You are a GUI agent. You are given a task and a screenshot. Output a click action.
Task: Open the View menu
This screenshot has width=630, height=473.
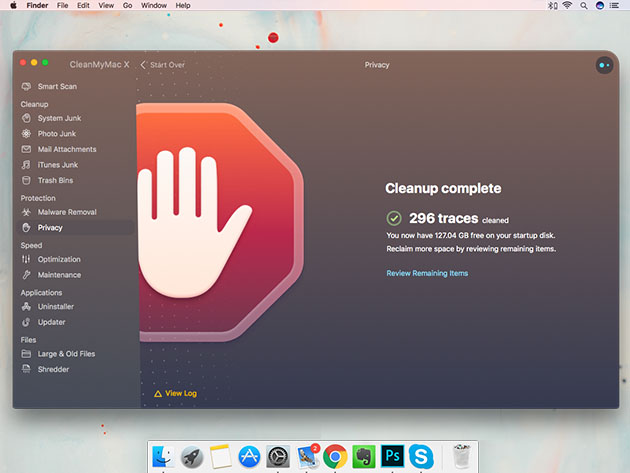pyautogui.click(x=106, y=6)
